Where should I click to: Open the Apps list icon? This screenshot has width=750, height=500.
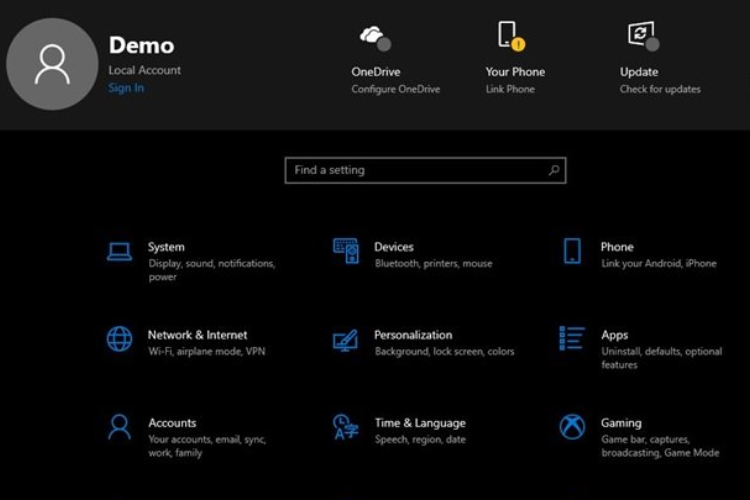coord(572,339)
